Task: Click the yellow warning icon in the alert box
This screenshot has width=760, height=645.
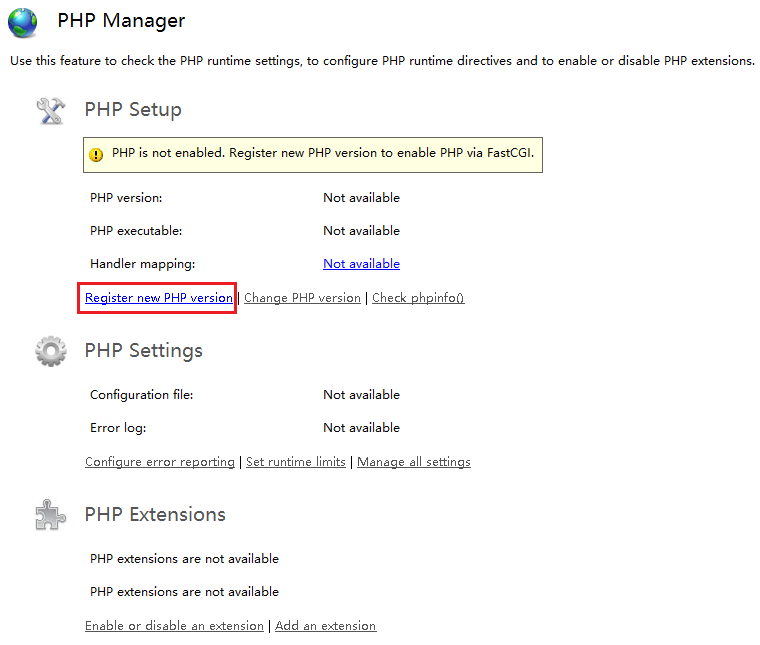Action: click(96, 155)
